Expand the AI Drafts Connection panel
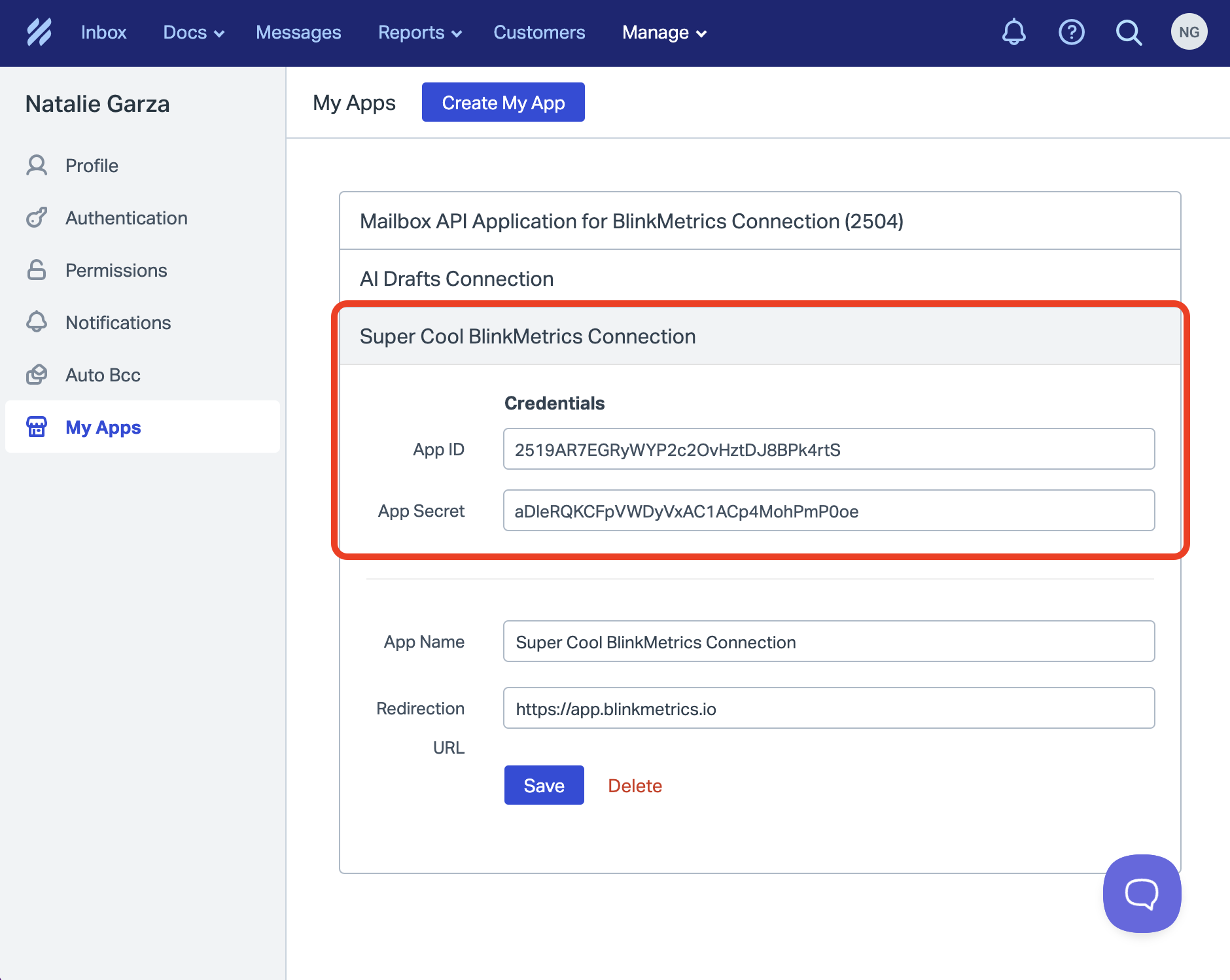1230x980 pixels. 456,278
